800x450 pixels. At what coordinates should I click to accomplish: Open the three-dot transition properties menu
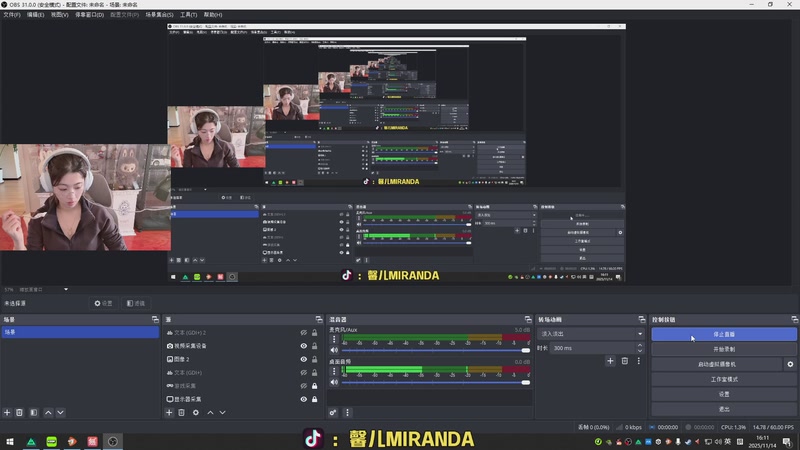click(638, 361)
